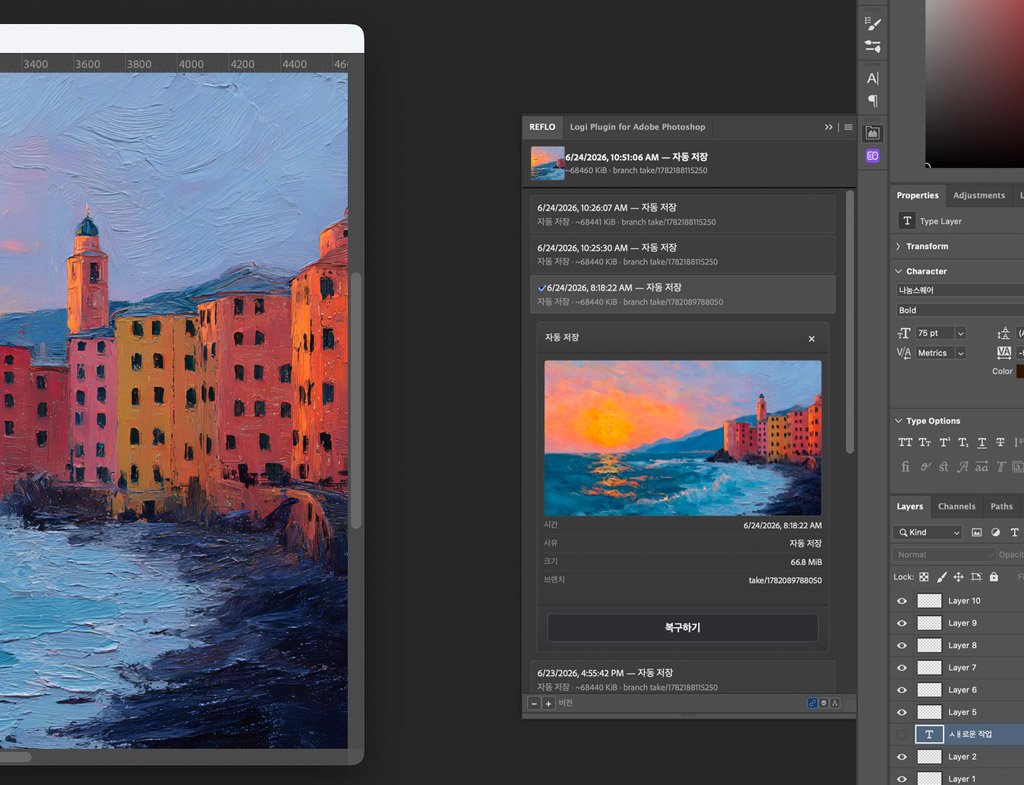Show the hidden 새로운 작업 text layer

pos(902,734)
